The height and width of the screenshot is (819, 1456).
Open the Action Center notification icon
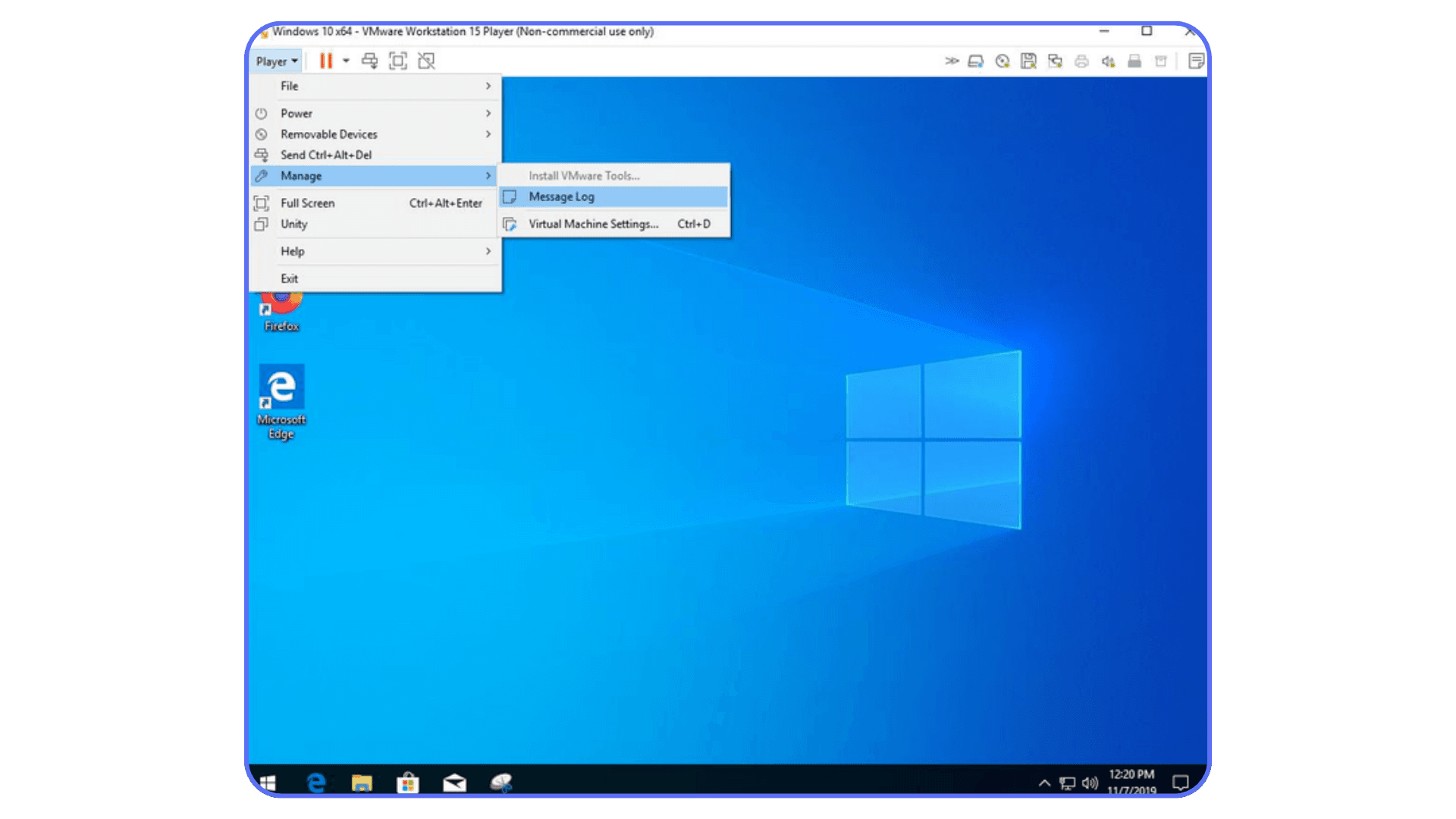(1181, 782)
